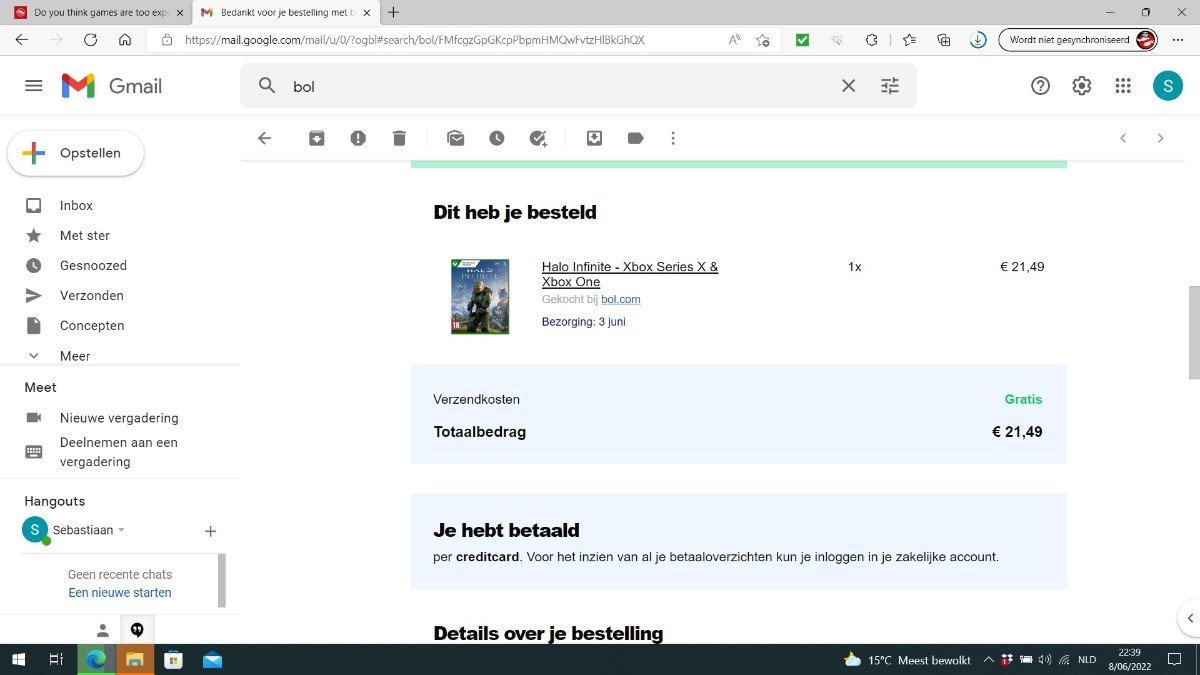Click Opstellen to compose an email
The height and width of the screenshot is (675, 1200).
click(76, 153)
